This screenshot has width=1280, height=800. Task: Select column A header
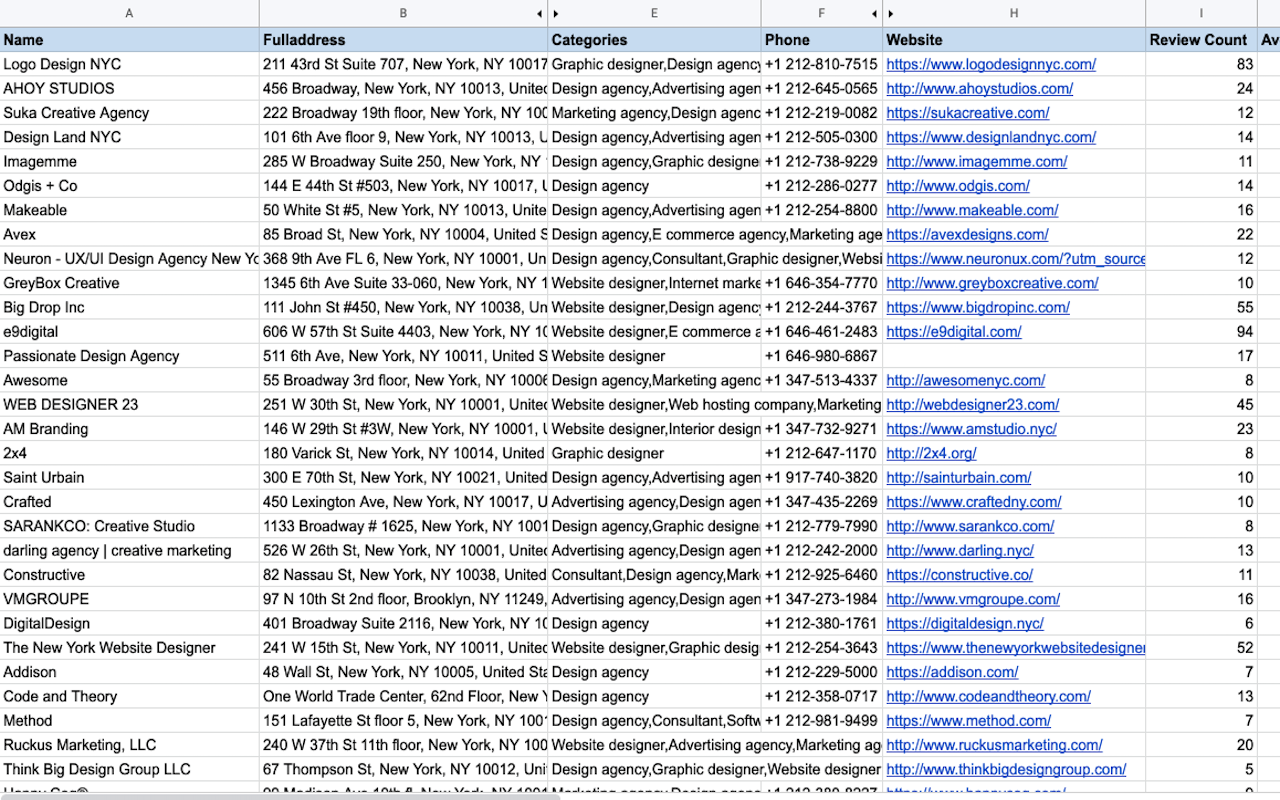tap(130, 14)
